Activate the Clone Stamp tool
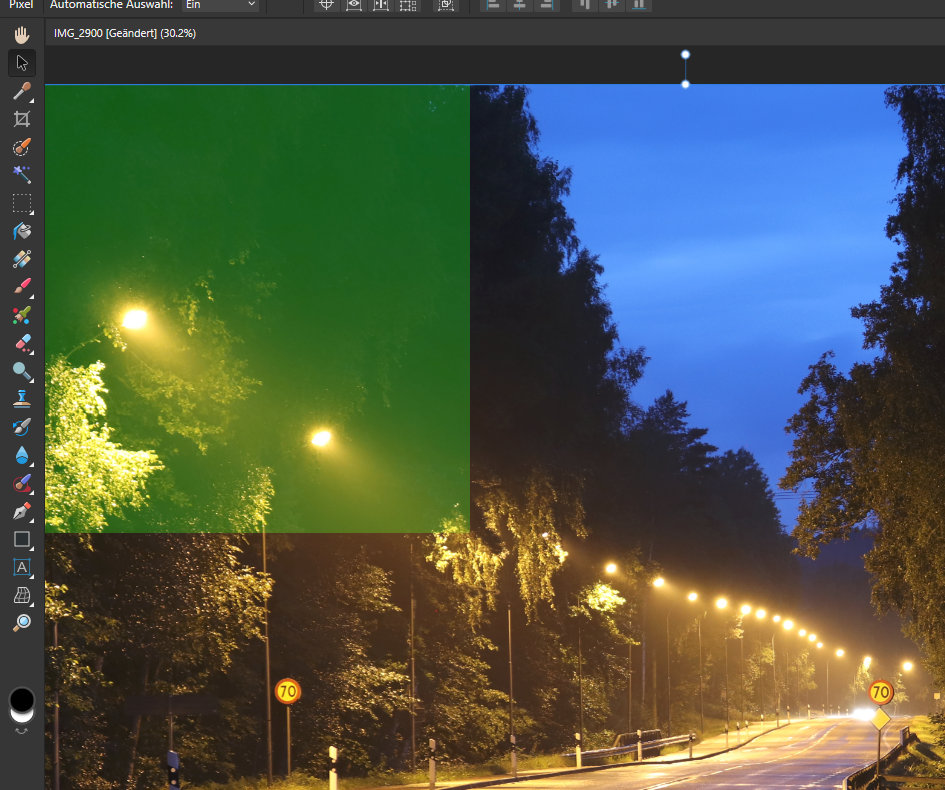This screenshot has width=945, height=790. (21, 397)
